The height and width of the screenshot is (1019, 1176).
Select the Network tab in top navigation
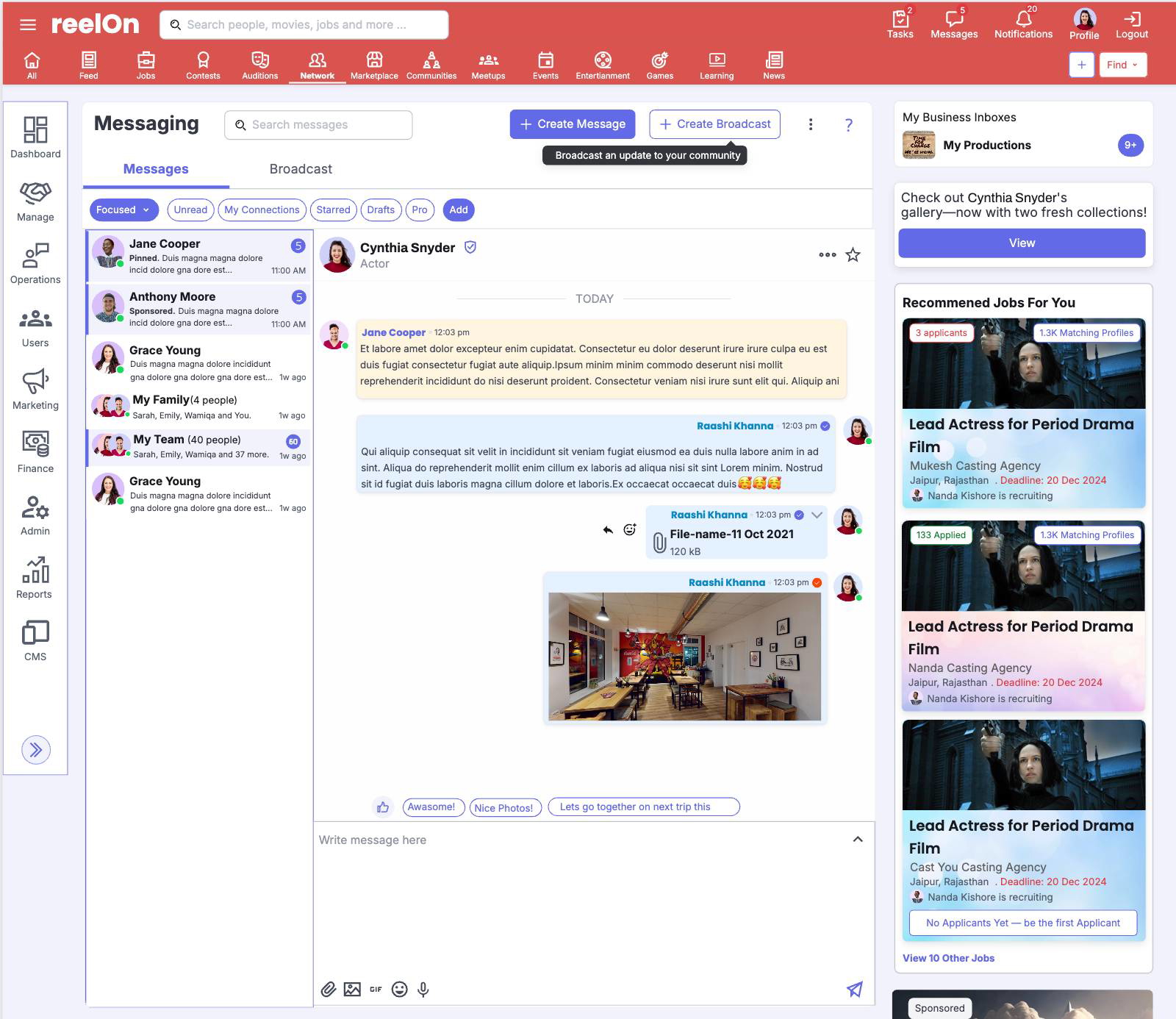[x=318, y=65]
